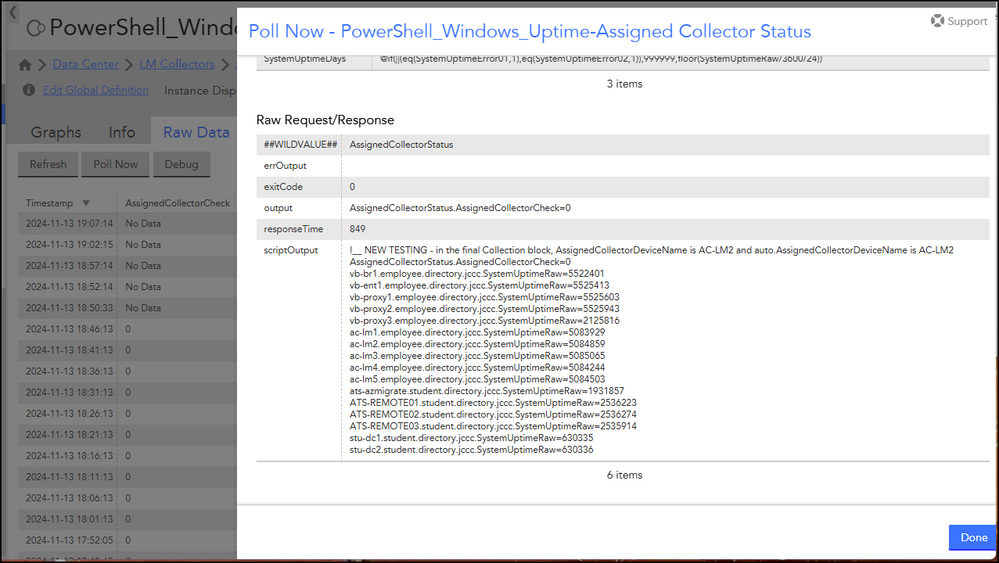
Task: Click the stu-dc2 SystemUptimeRaw=630336 line
Action: click(x=471, y=450)
